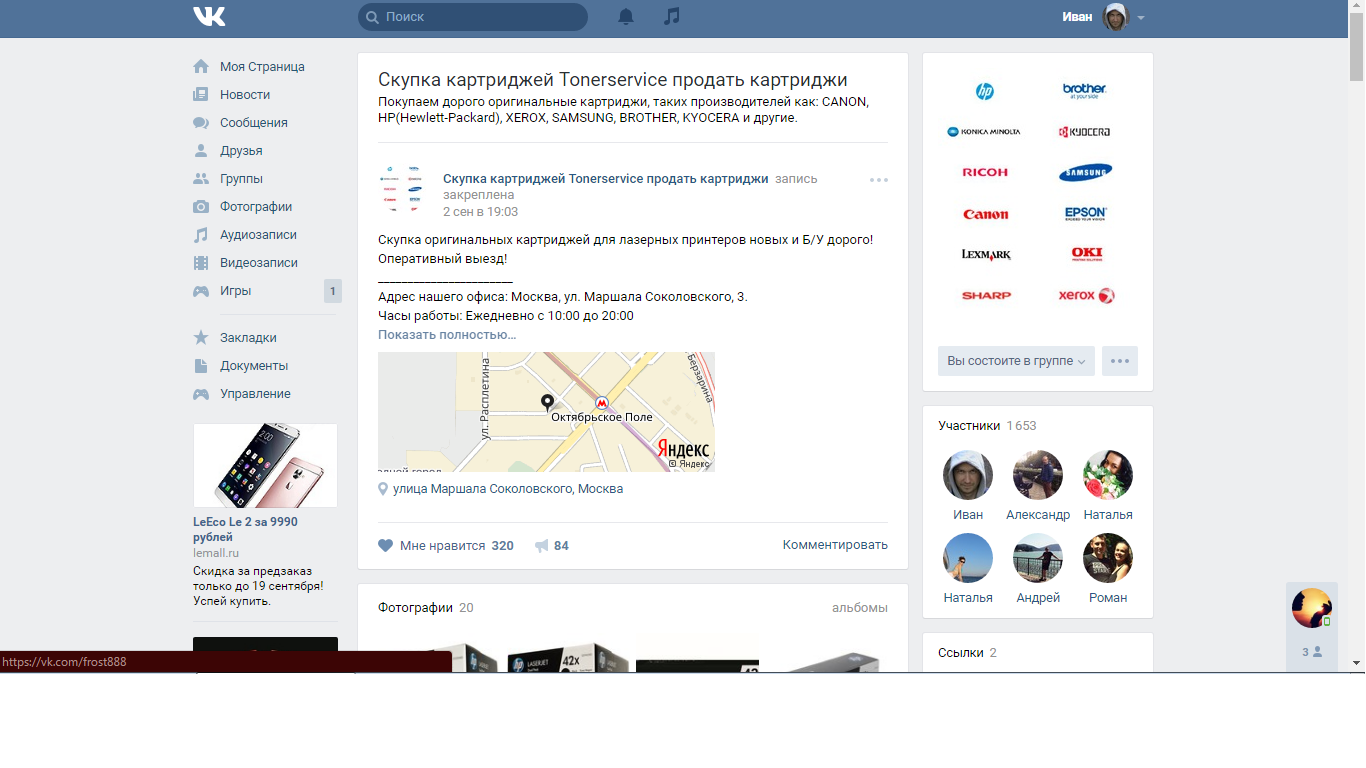1366x768 pixels.
Task: Click Иван's header avatar
Action: tap(1115, 17)
